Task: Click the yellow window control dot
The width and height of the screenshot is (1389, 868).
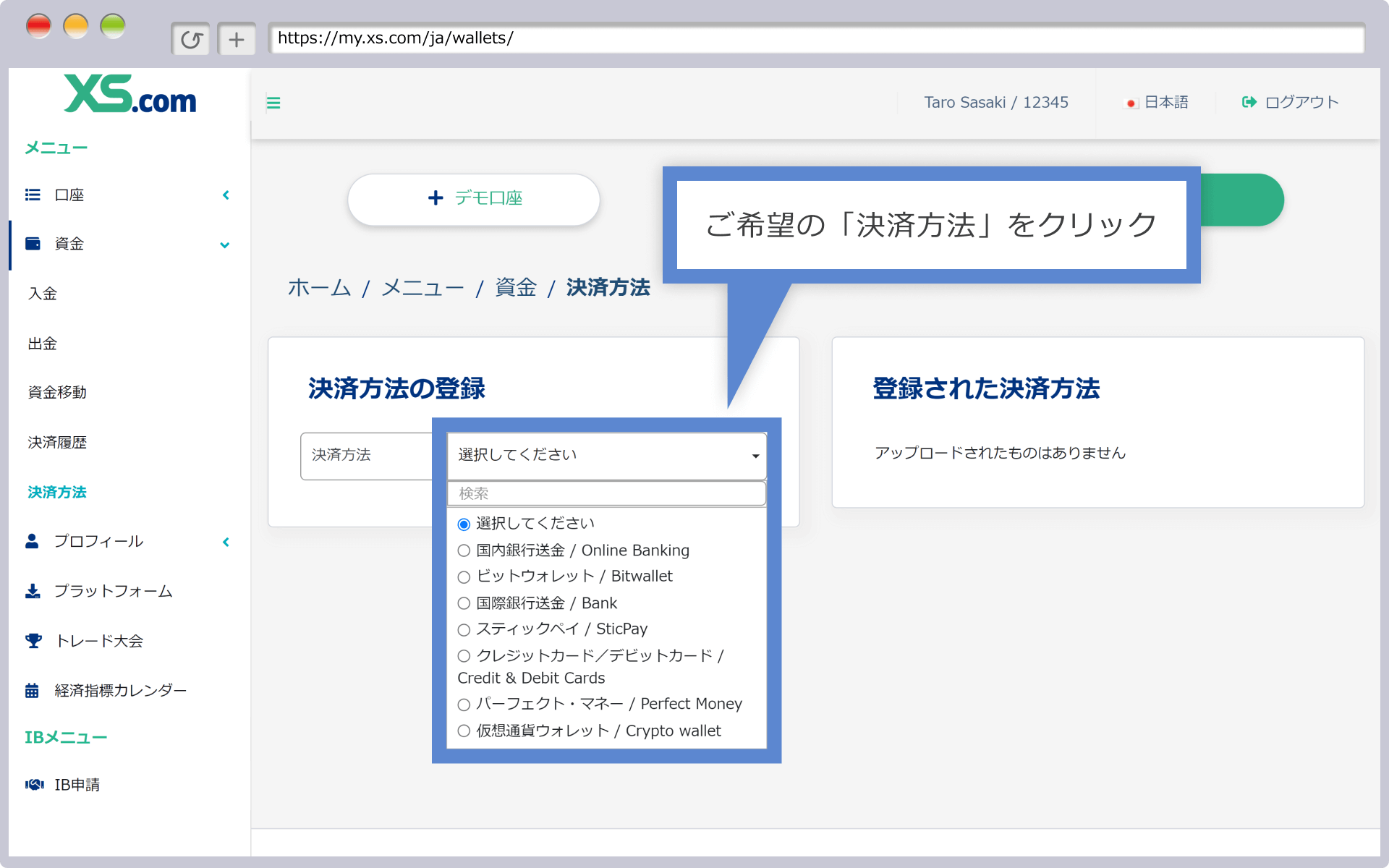Action: 76,26
